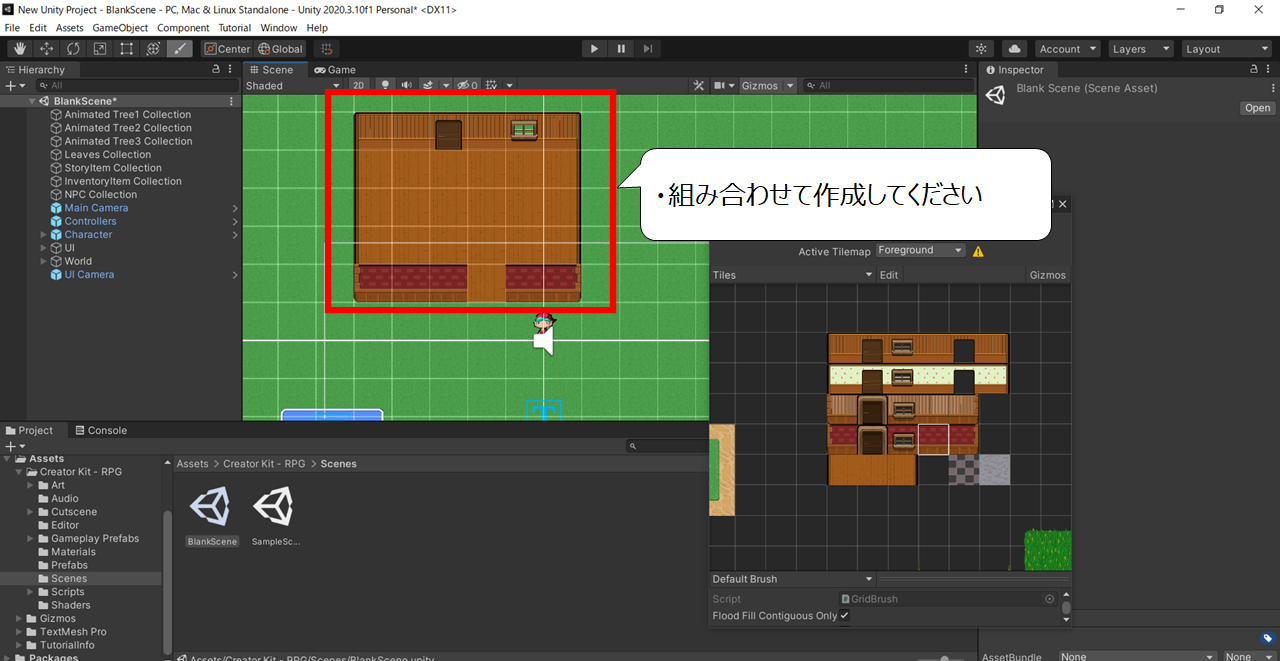Open the File menu

(x=12, y=28)
